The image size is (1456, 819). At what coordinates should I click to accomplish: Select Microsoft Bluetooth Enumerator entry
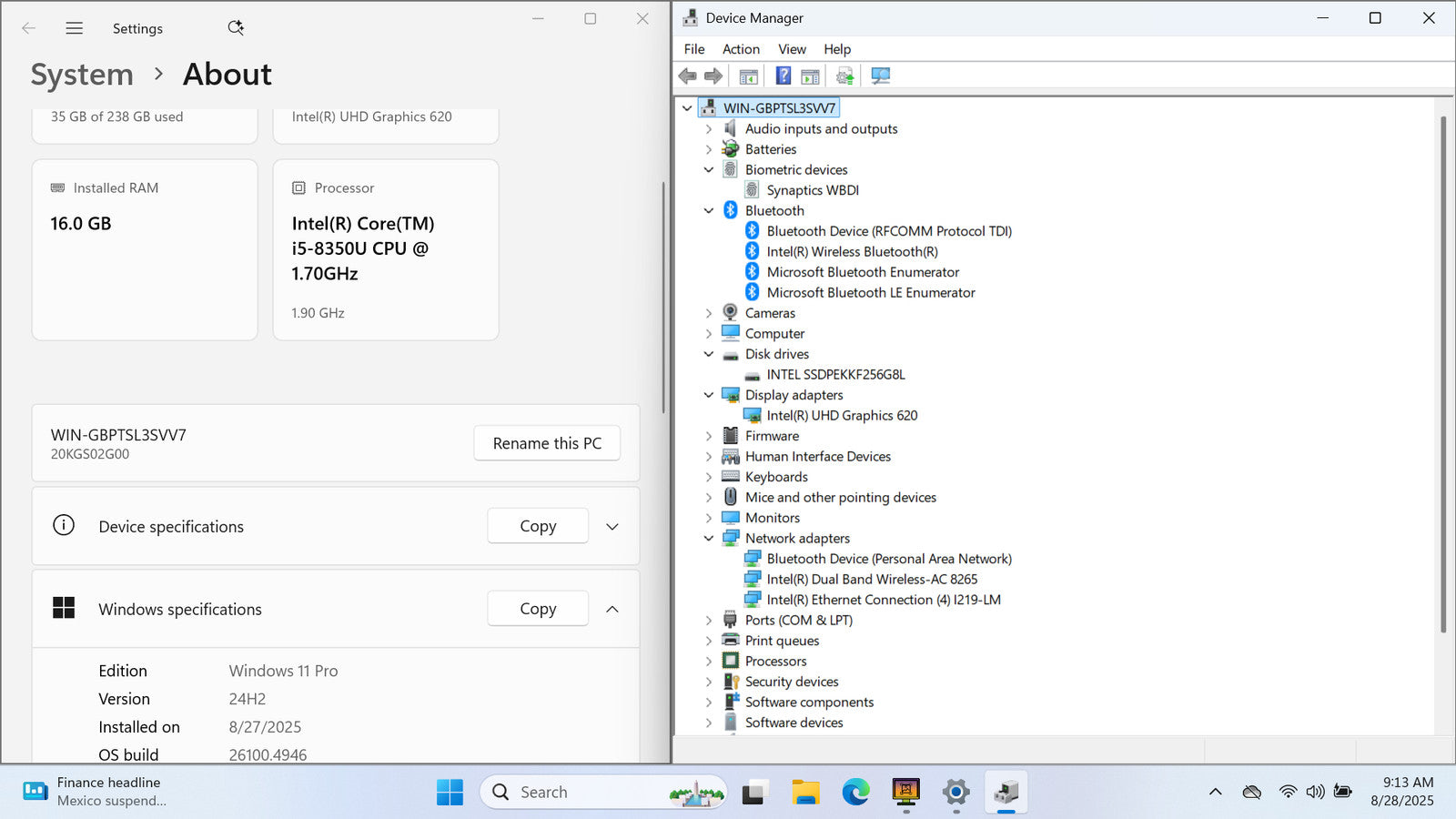863,272
